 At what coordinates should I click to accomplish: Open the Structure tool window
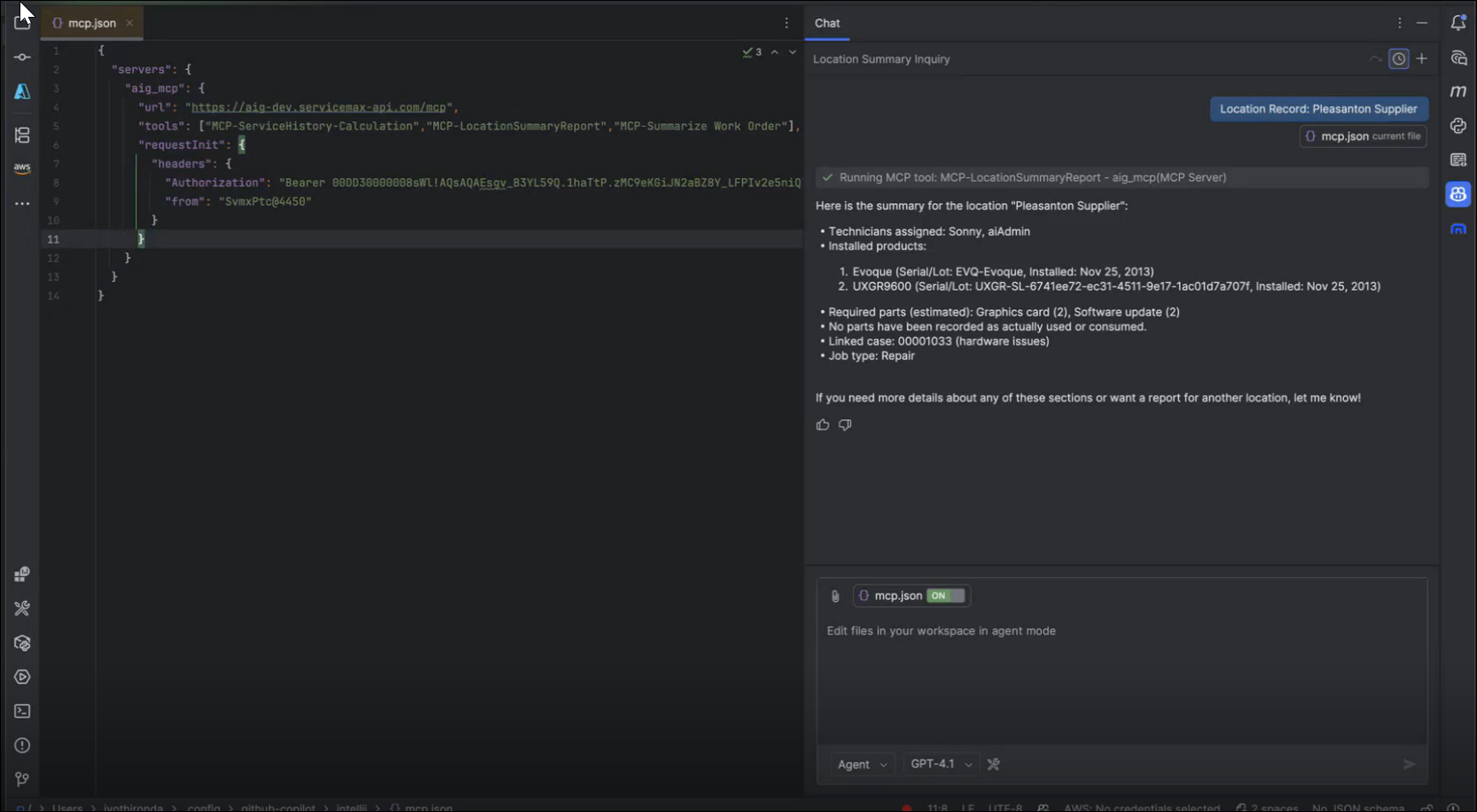pyautogui.click(x=22, y=135)
